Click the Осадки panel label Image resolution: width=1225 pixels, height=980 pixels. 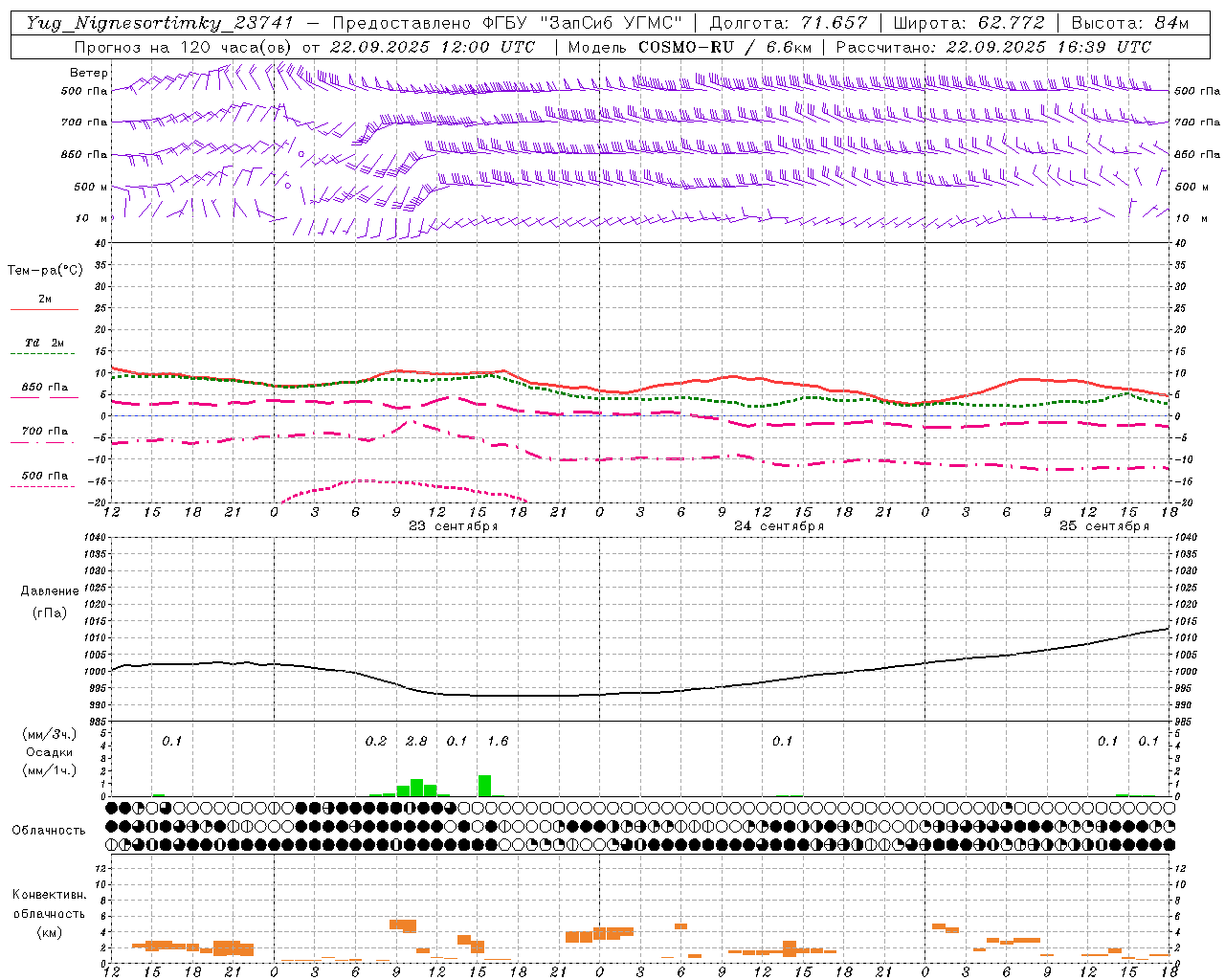tap(50, 752)
